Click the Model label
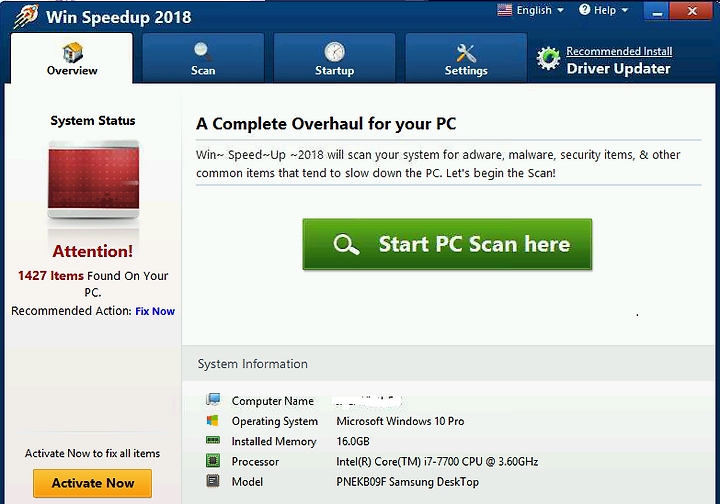This screenshot has height=504, width=720. (x=247, y=482)
